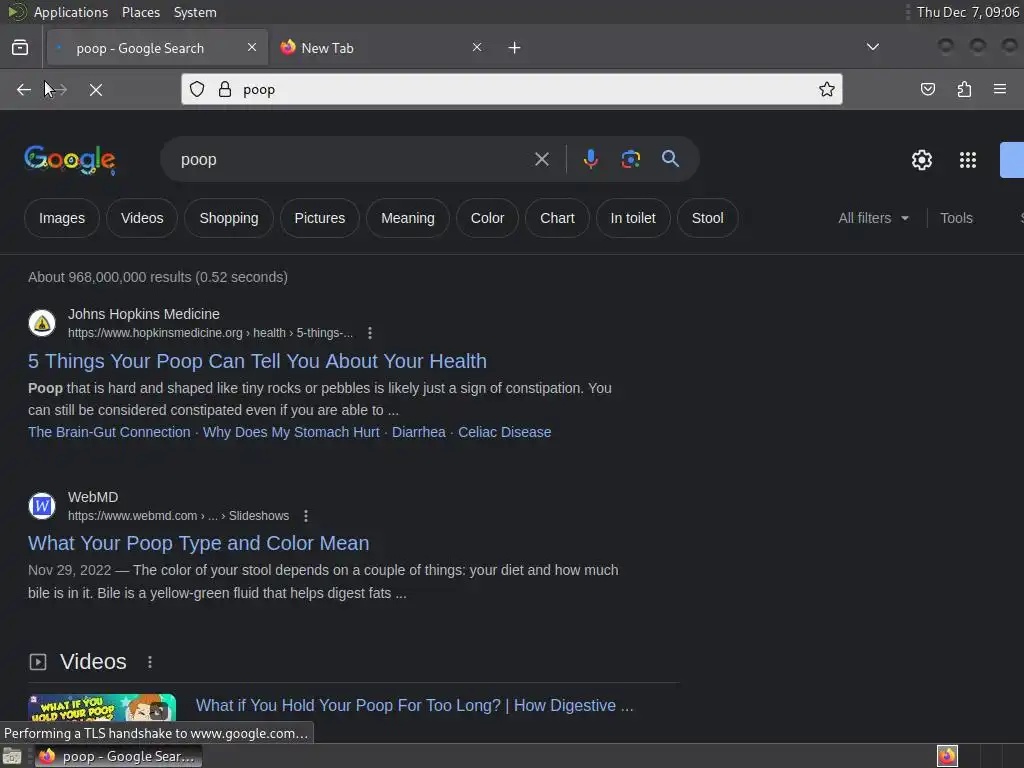Select the Chart filter chip
Image resolution: width=1024 pixels, height=768 pixels.
tap(557, 218)
